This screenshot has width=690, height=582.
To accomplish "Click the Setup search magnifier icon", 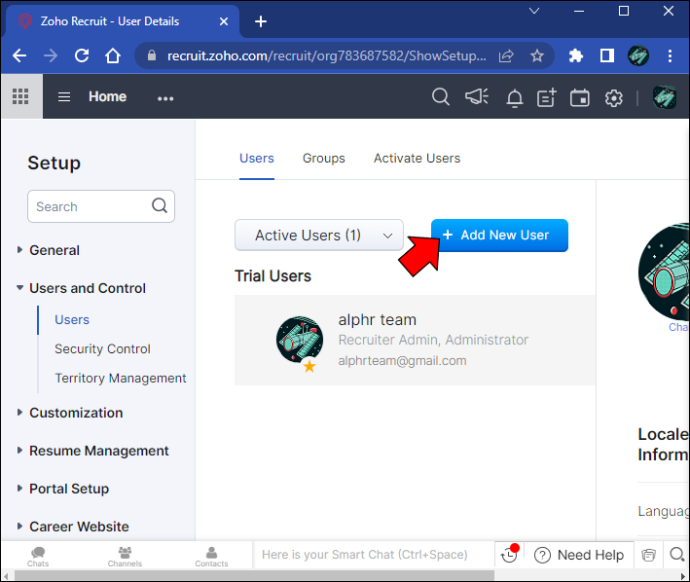I will (159, 205).
